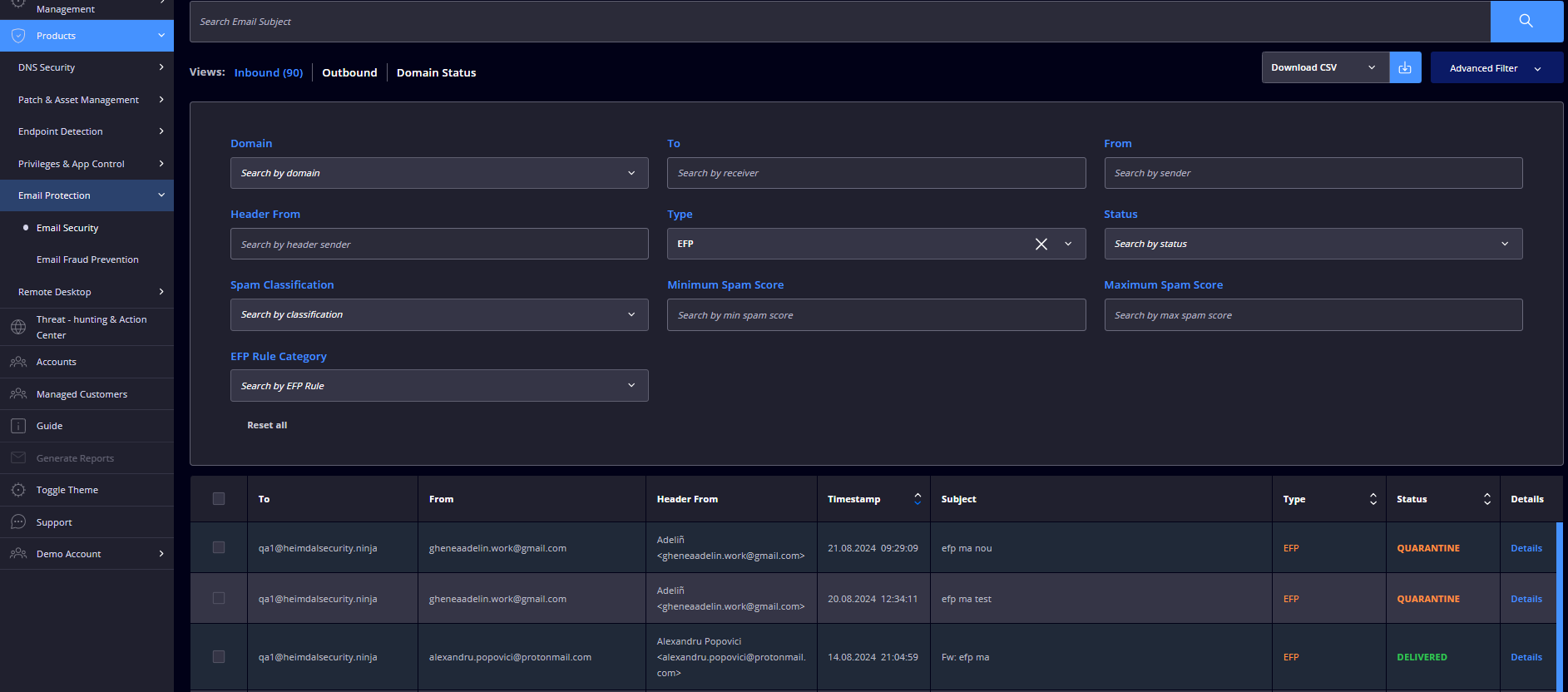Open the Search by status dropdown
Viewport: 1568px width, 692px height.
coord(1313,244)
